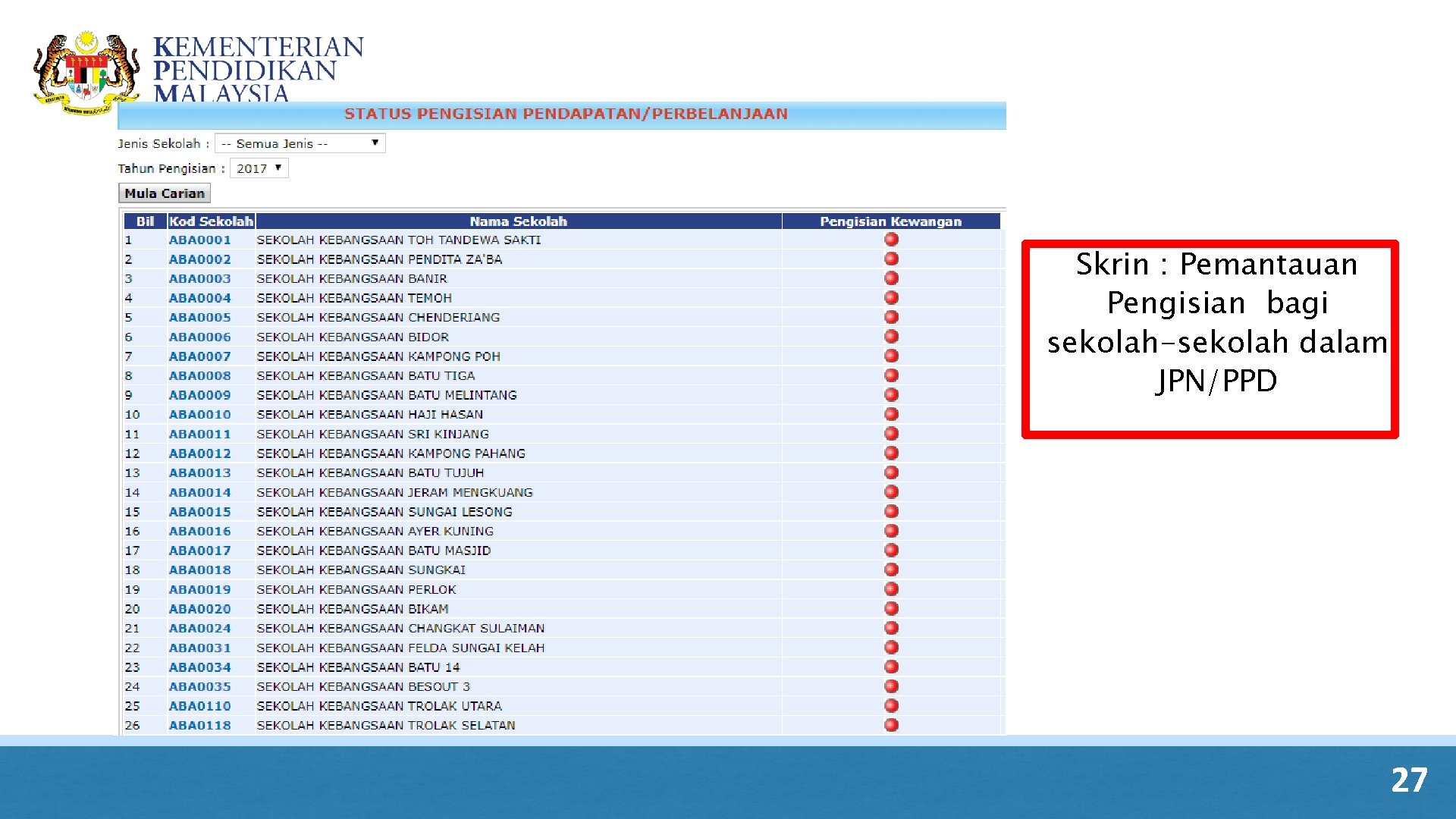Screen dimensions: 1456x819
Task: Click red status icon for BATU 14 row
Action: click(x=891, y=667)
